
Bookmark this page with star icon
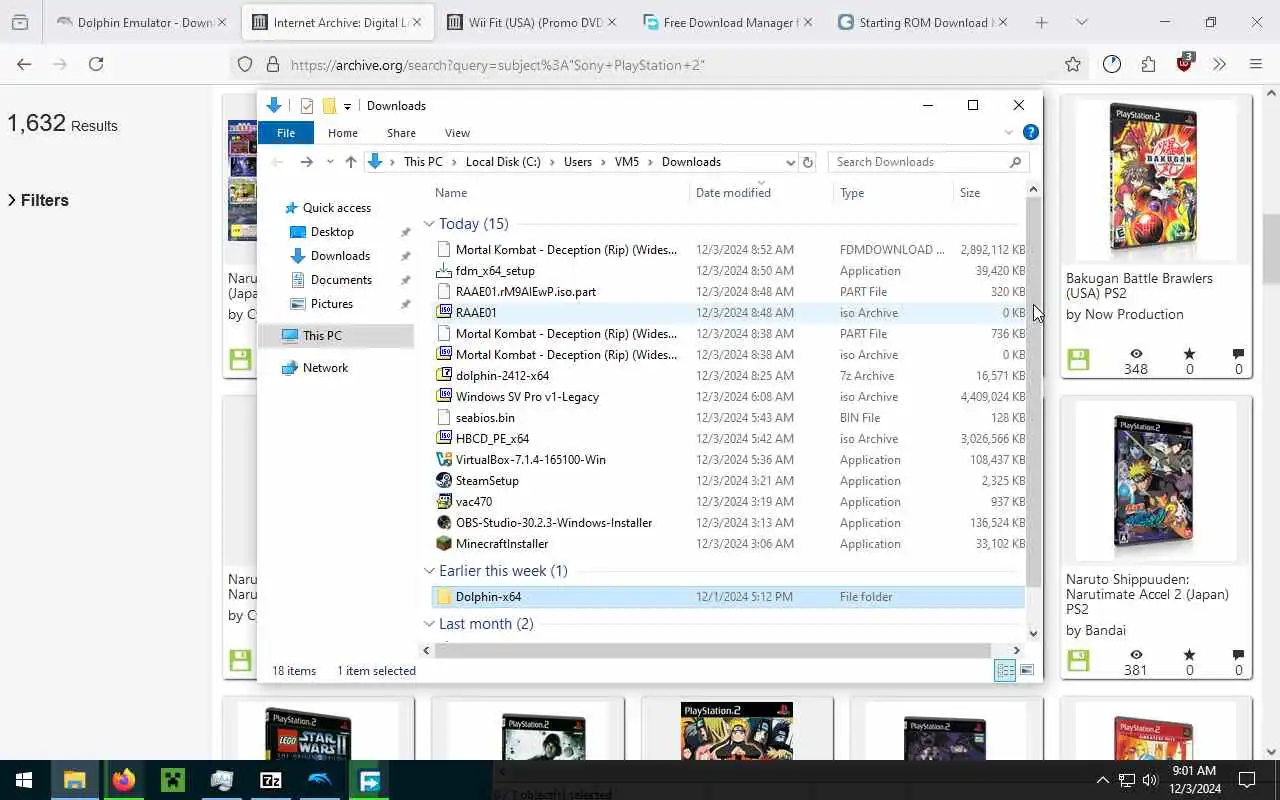[x=1073, y=64]
